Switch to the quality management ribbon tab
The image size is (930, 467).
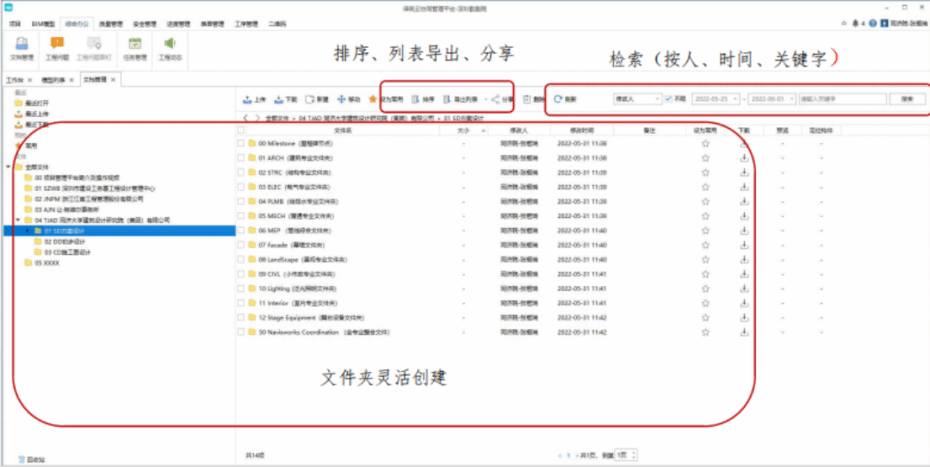pos(110,24)
